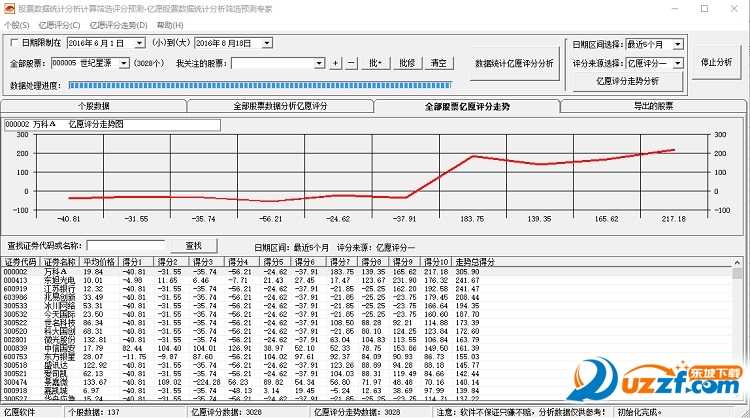Click the 批+ button
750x418 pixels.
[375, 63]
